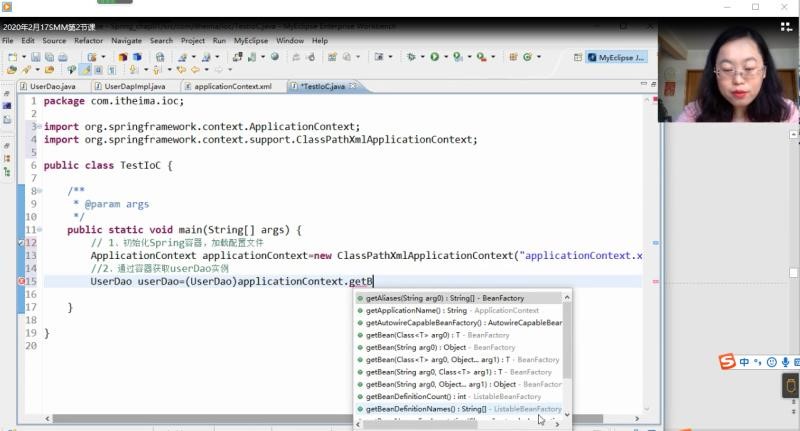This screenshot has height=431, width=800.
Task: Open the File menu
Action: (x=8, y=40)
